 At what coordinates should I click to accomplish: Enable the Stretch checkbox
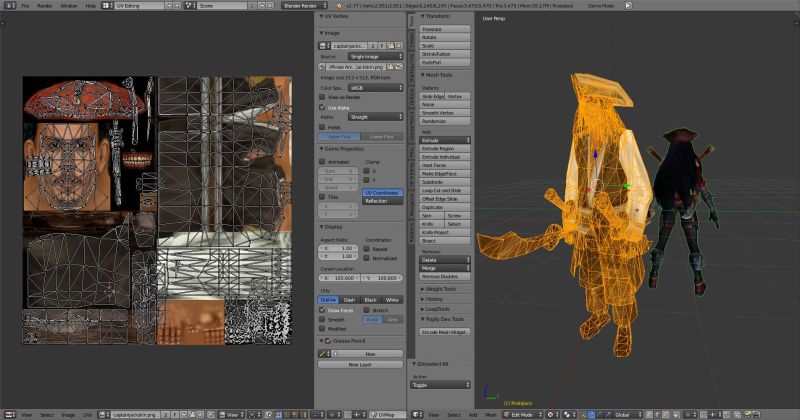(366, 310)
